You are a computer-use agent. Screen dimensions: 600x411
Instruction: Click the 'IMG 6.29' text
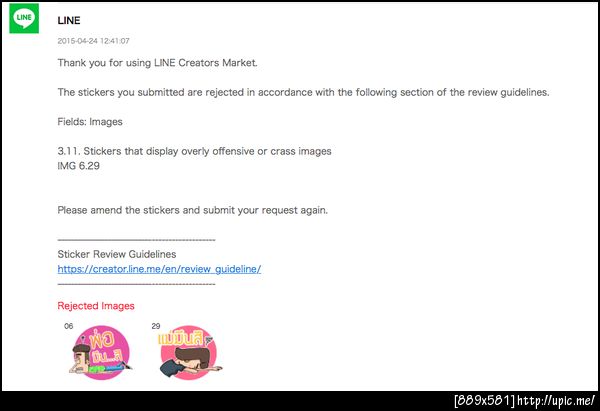(78, 166)
